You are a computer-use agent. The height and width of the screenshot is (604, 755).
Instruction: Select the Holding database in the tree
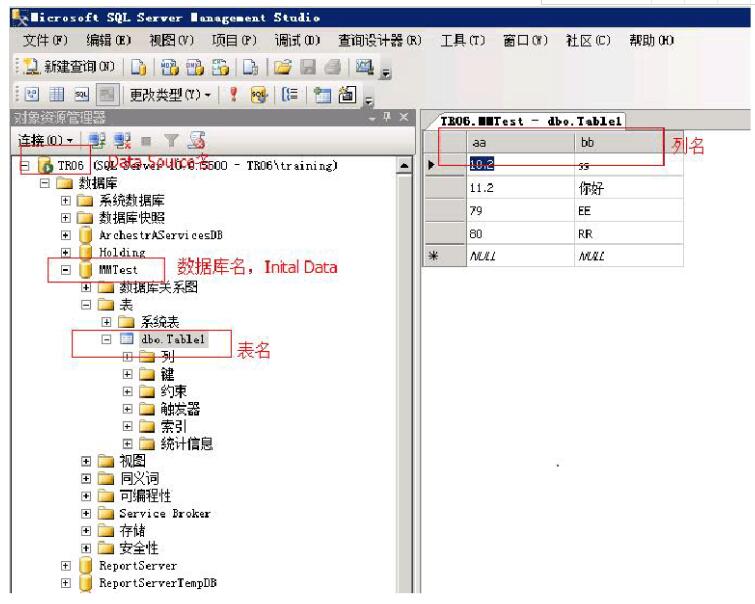point(122,252)
